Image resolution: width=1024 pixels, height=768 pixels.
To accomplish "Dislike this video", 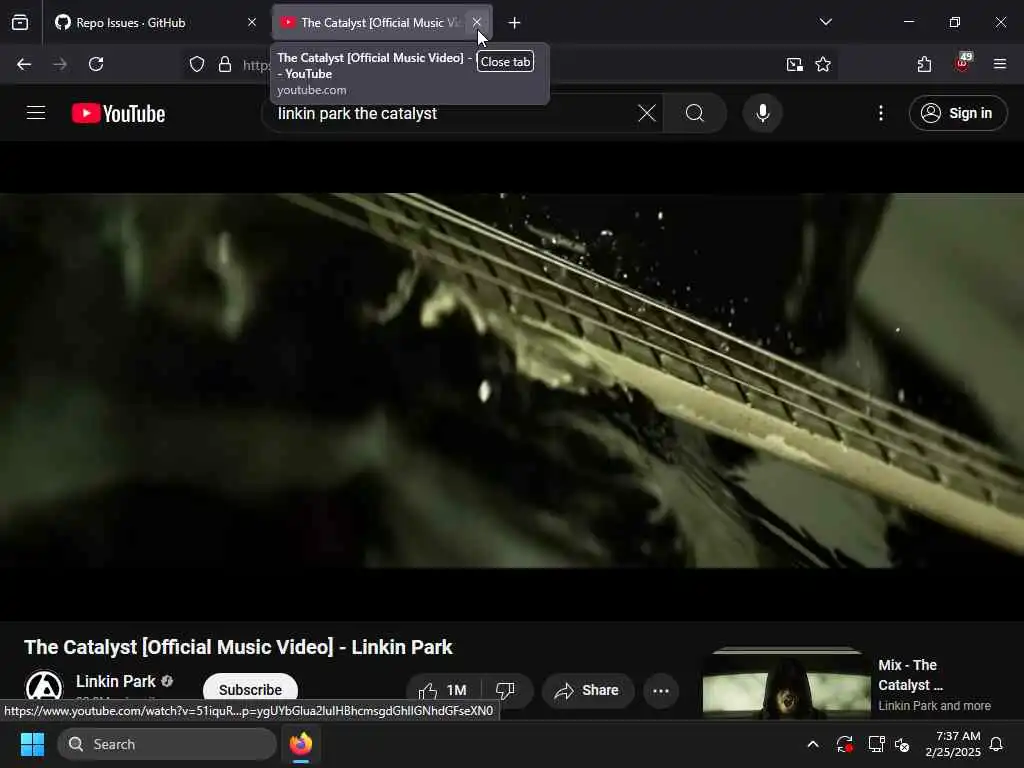I will 506,690.
